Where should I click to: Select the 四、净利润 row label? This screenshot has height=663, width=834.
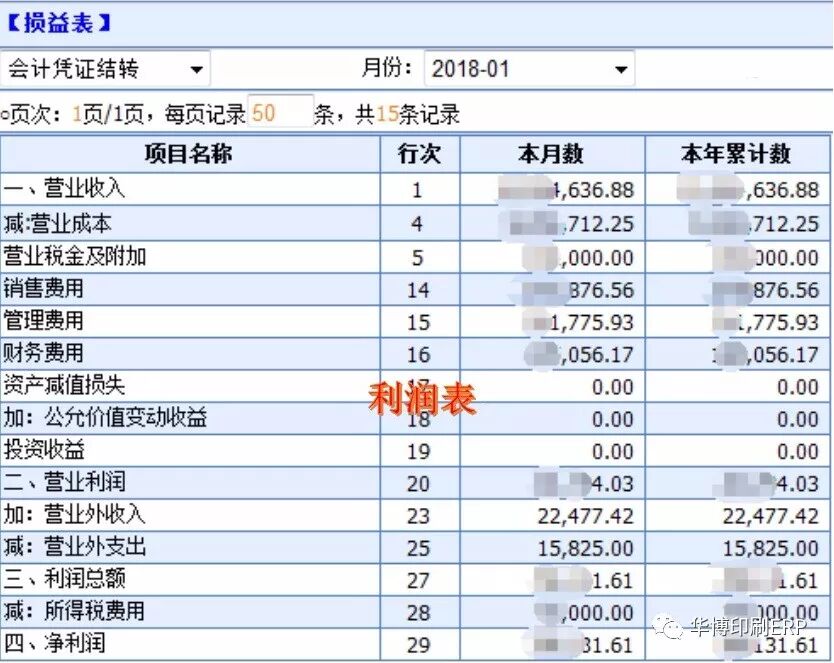(x=54, y=644)
